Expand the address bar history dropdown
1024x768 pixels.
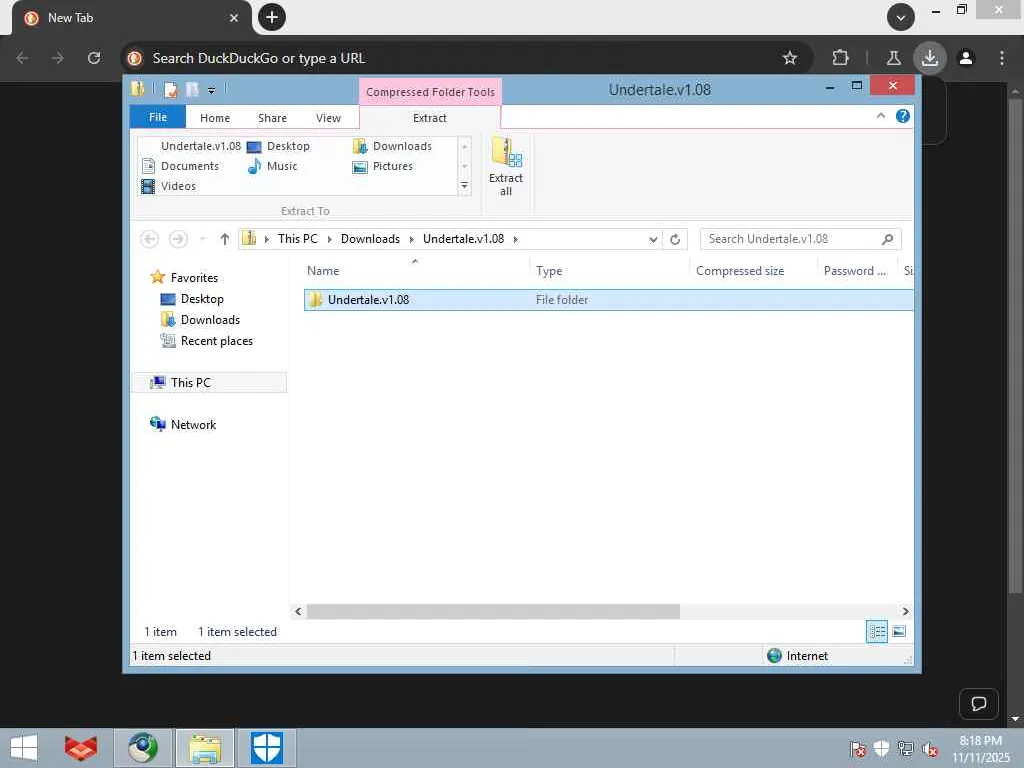(653, 239)
